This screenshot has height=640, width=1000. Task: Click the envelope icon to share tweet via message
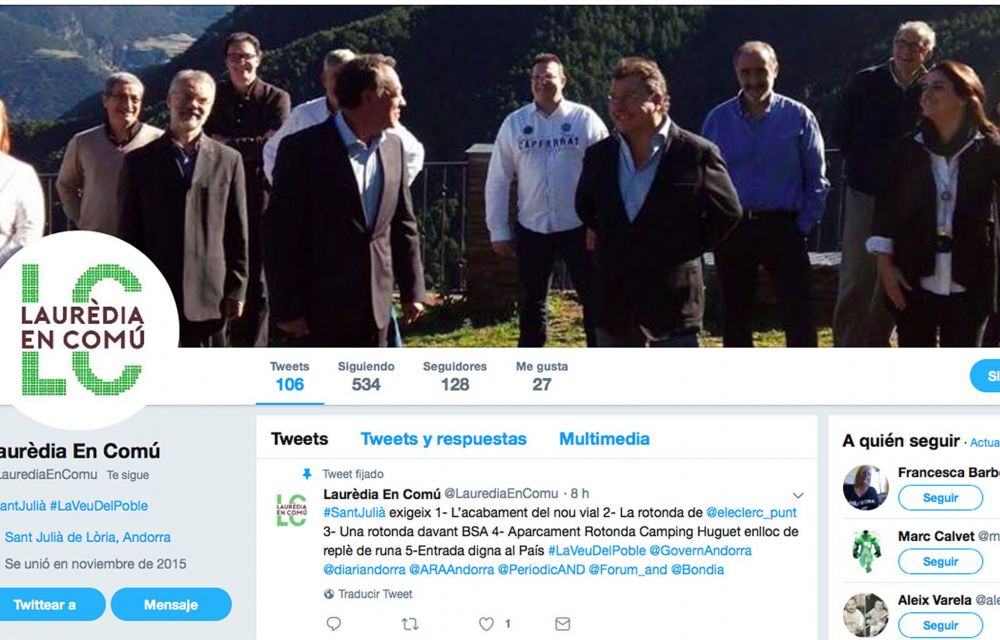pyautogui.click(x=562, y=624)
